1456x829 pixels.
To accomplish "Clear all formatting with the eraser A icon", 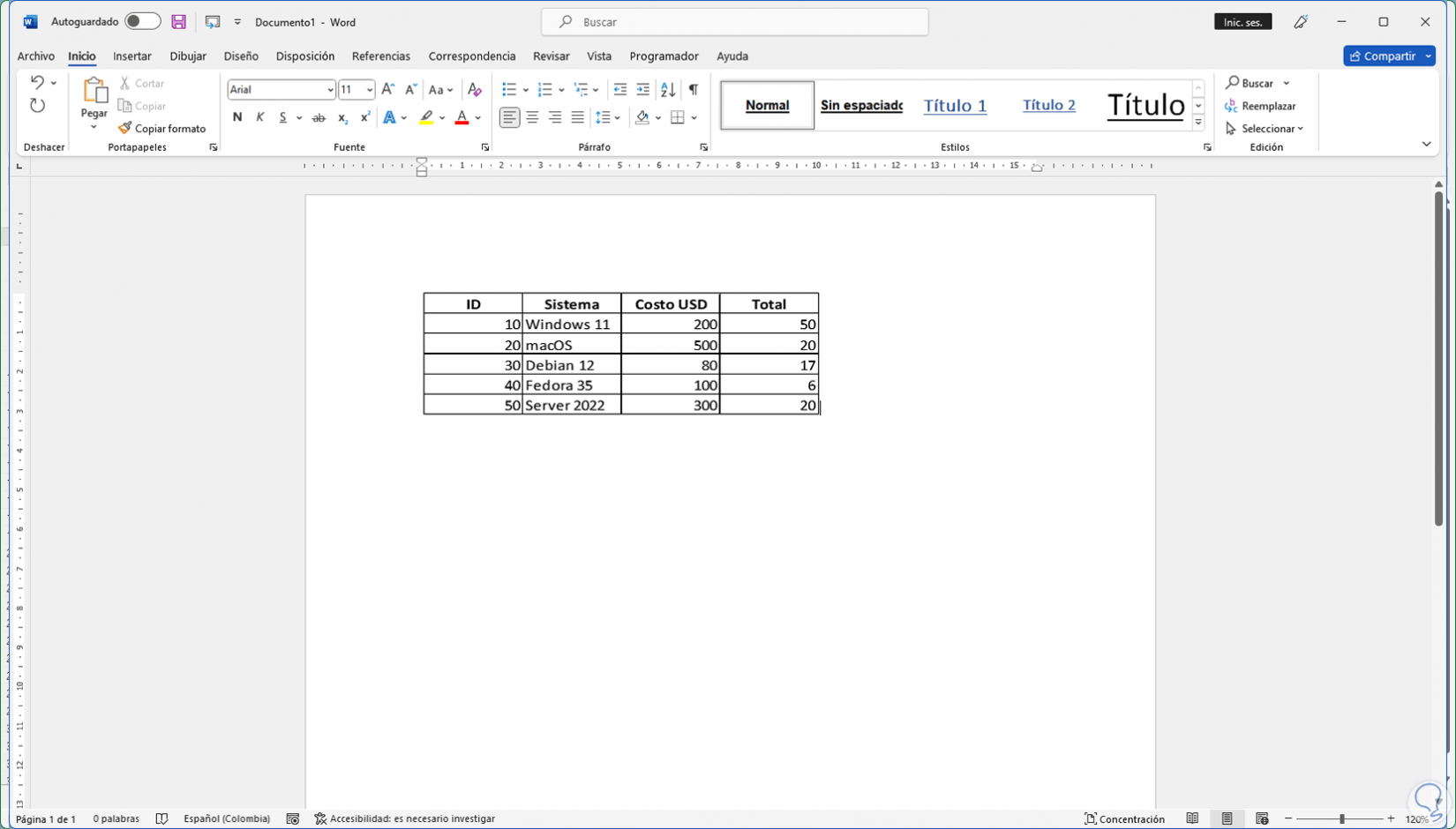I will coord(474,89).
